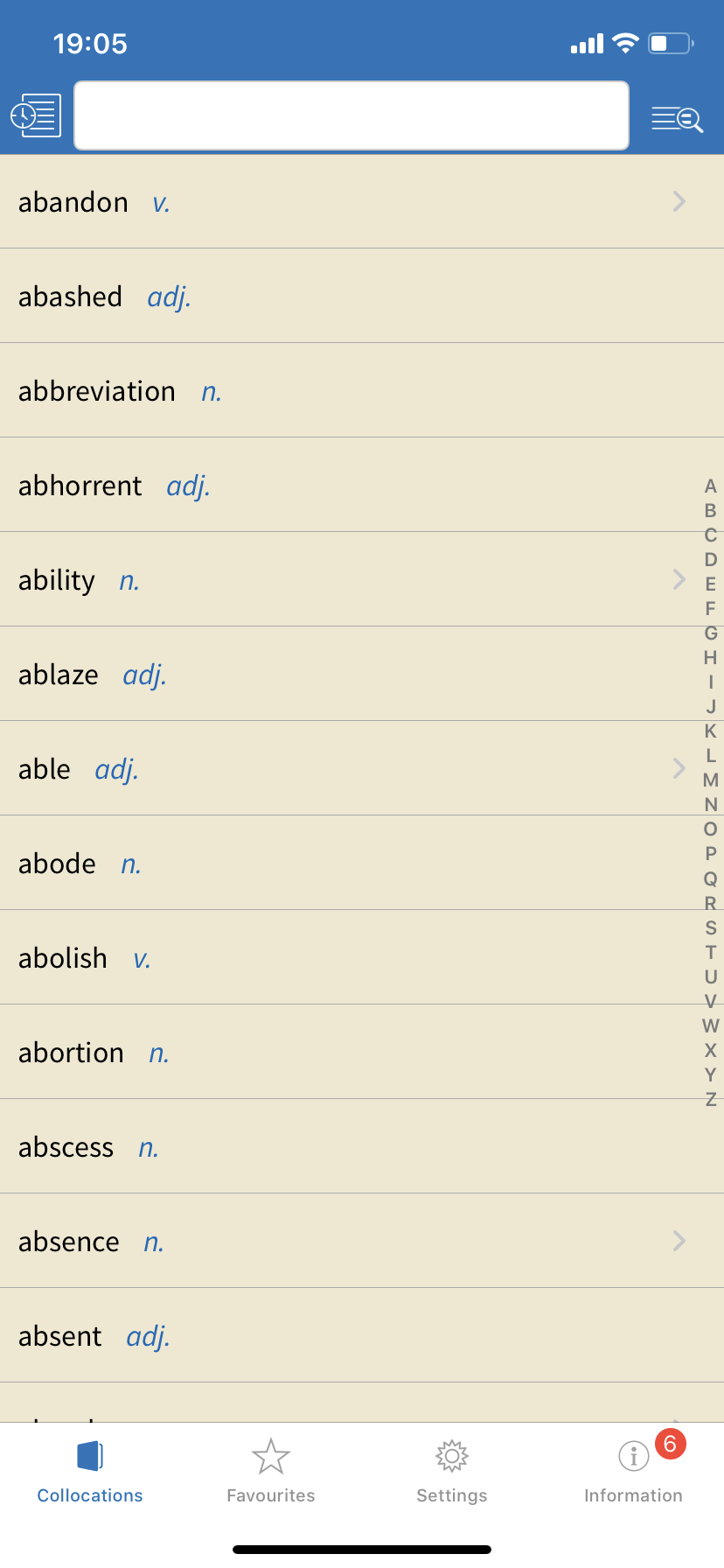724x1568 pixels.
Task: Select the abscess entry
Action: pos(362,1146)
